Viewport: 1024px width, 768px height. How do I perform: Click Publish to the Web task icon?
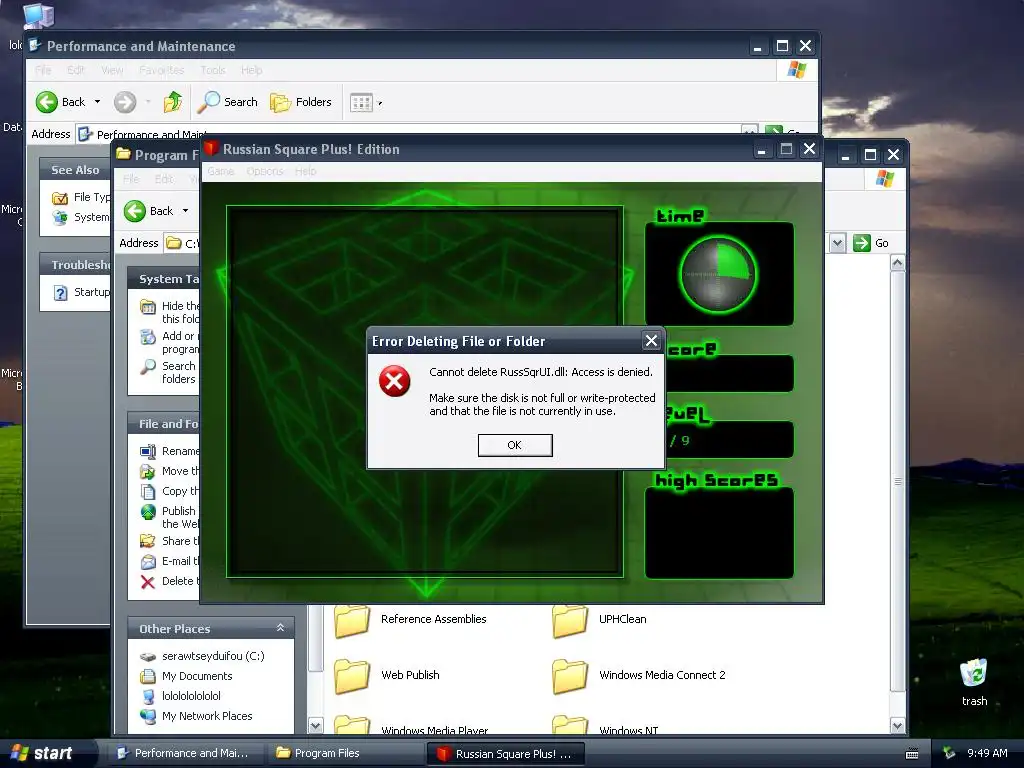[148, 511]
